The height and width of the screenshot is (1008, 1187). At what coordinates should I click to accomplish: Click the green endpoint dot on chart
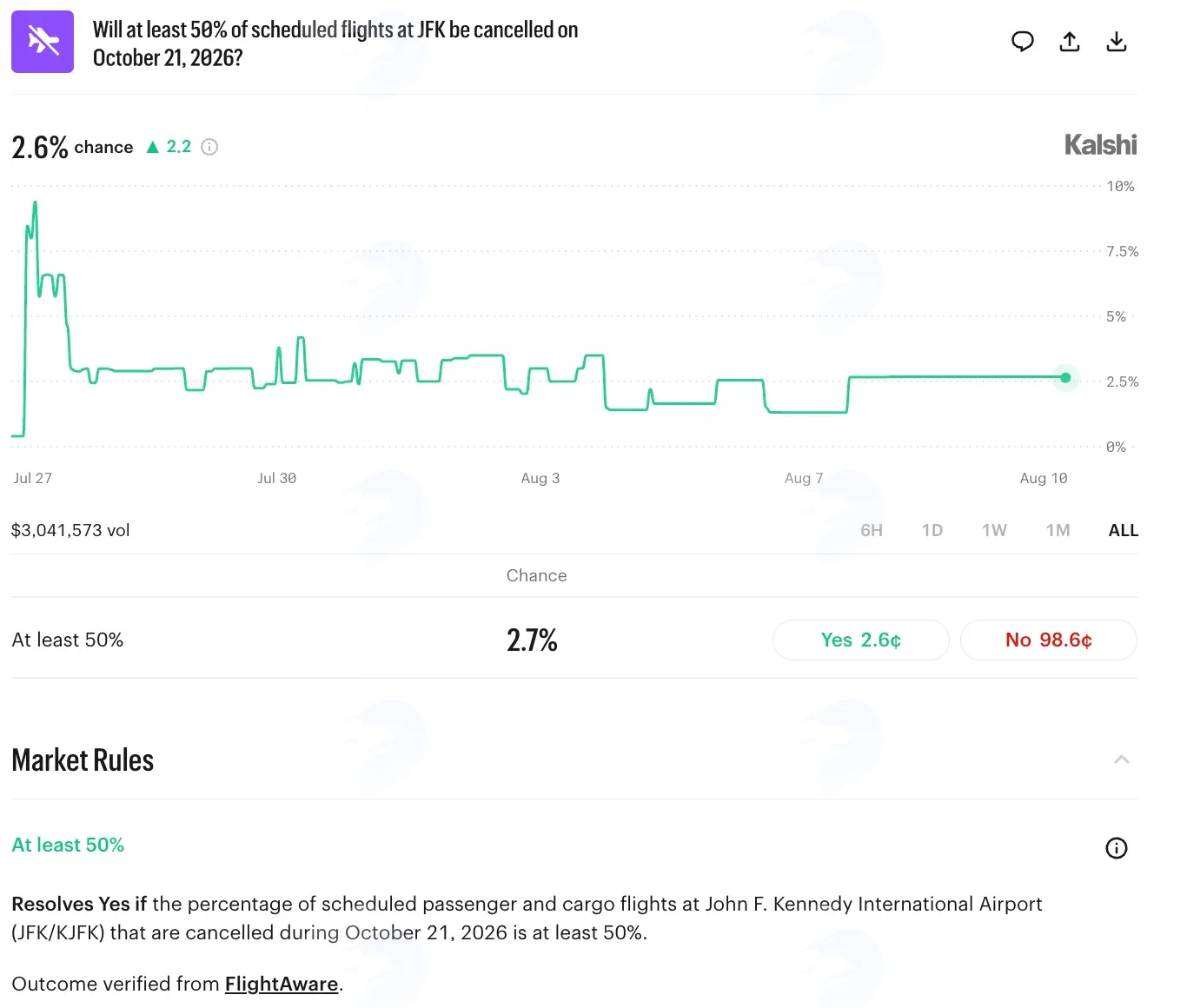point(1066,378)
